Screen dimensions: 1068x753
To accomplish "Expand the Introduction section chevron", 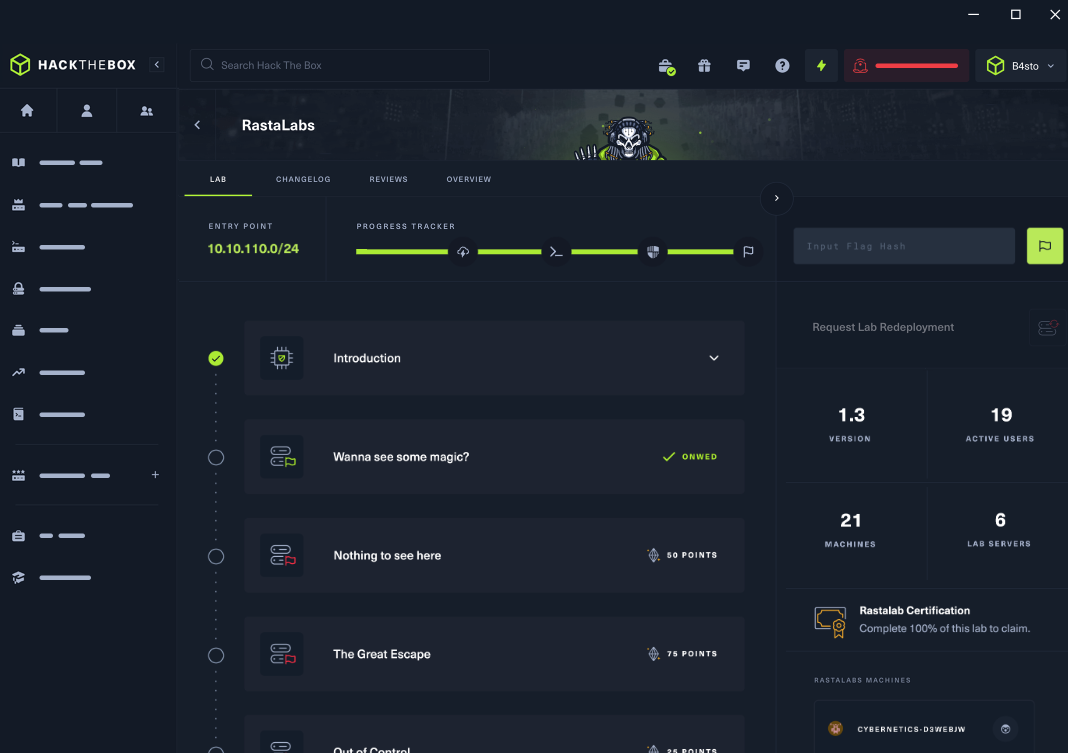I will tap(714, 358).
